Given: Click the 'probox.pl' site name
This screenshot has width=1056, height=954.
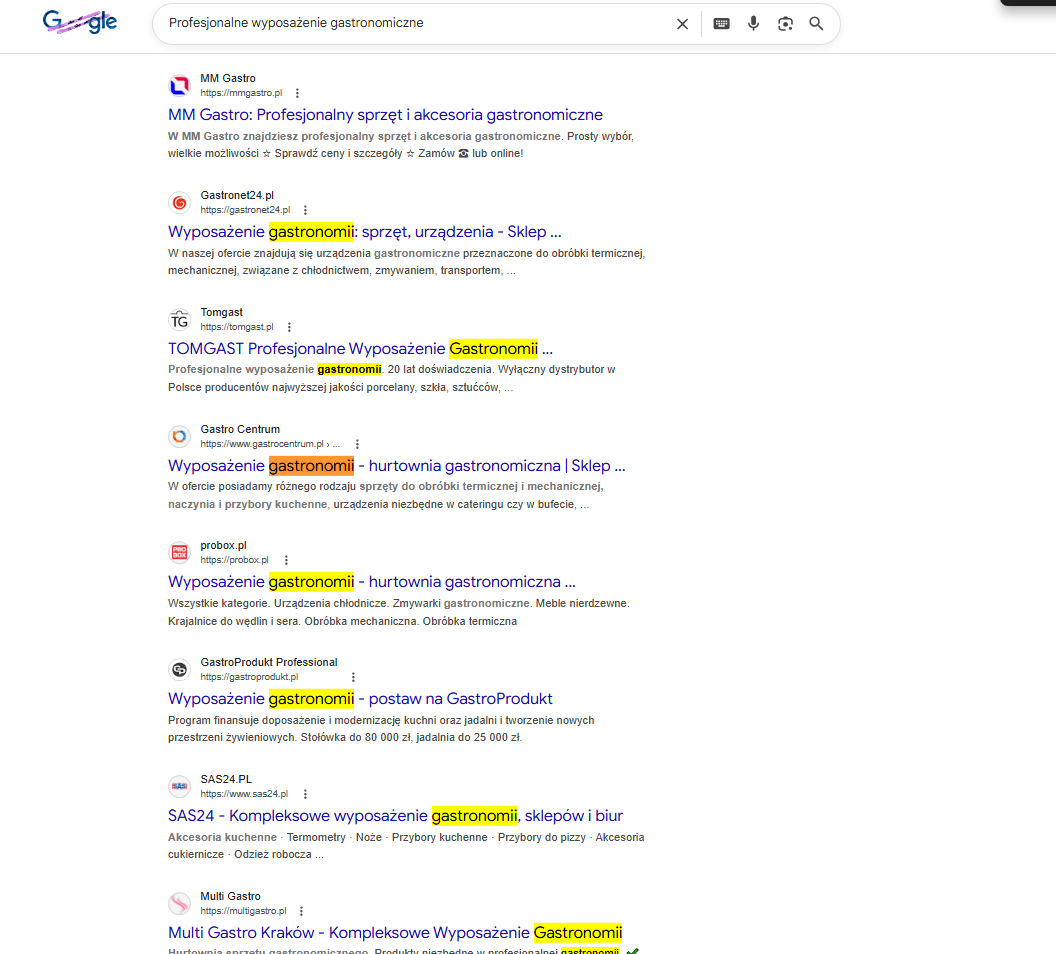Looking at the screenshot, I should [224, 546].
